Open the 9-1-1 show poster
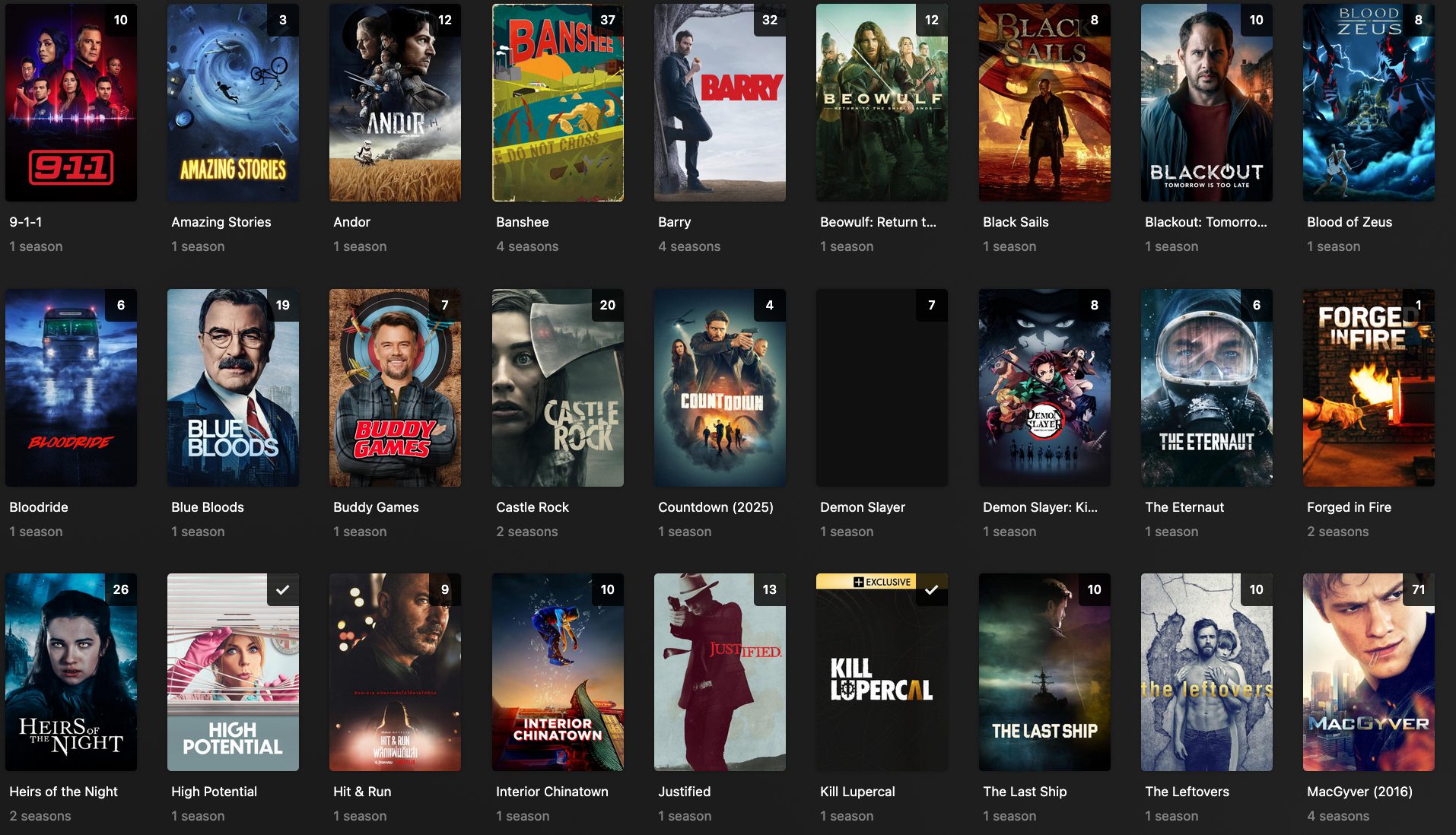Screen dimensions: 1456x835 tap(71, 103)
